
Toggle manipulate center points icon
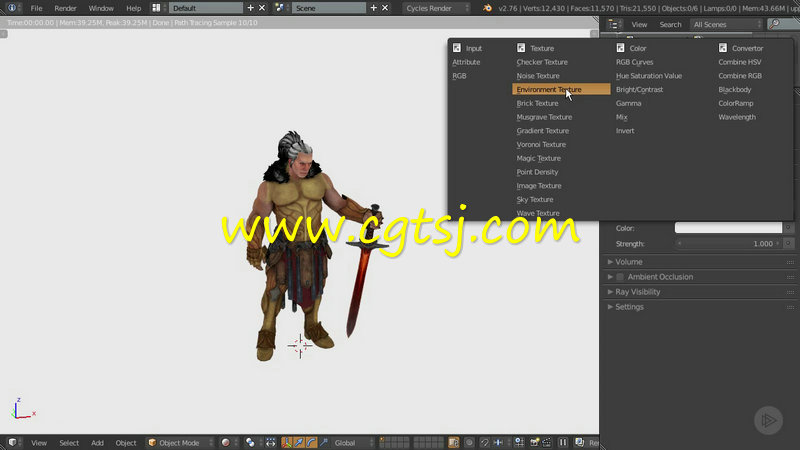coord(270,442)
